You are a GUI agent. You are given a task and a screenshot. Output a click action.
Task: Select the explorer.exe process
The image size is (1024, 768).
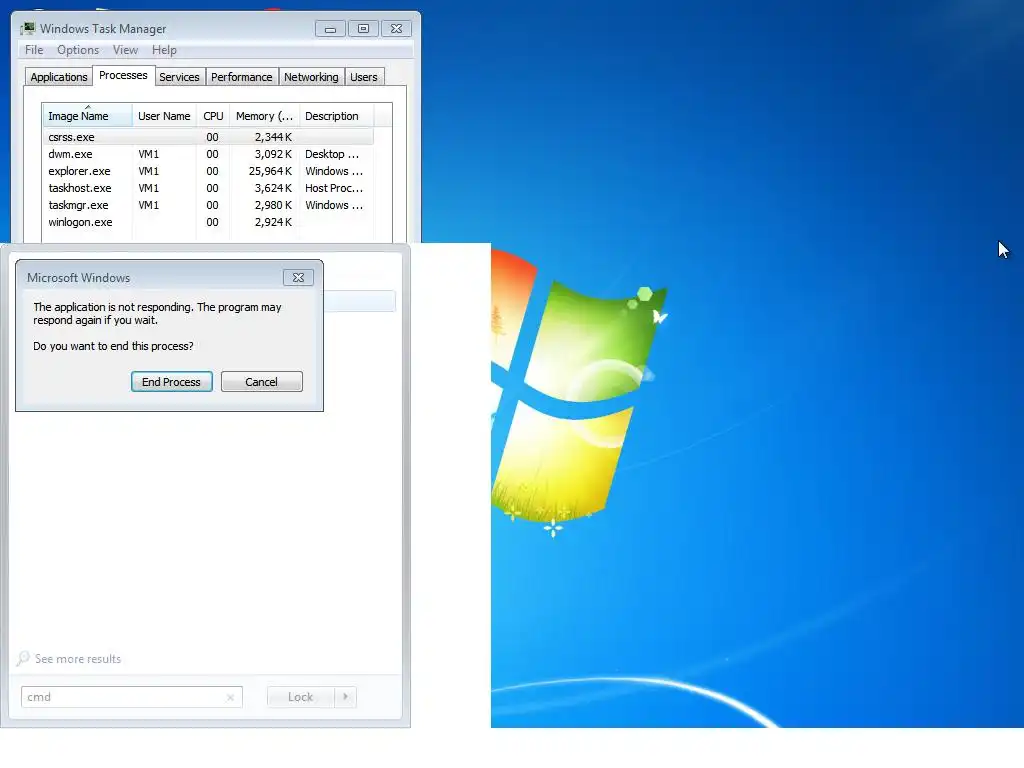point(208,171)
